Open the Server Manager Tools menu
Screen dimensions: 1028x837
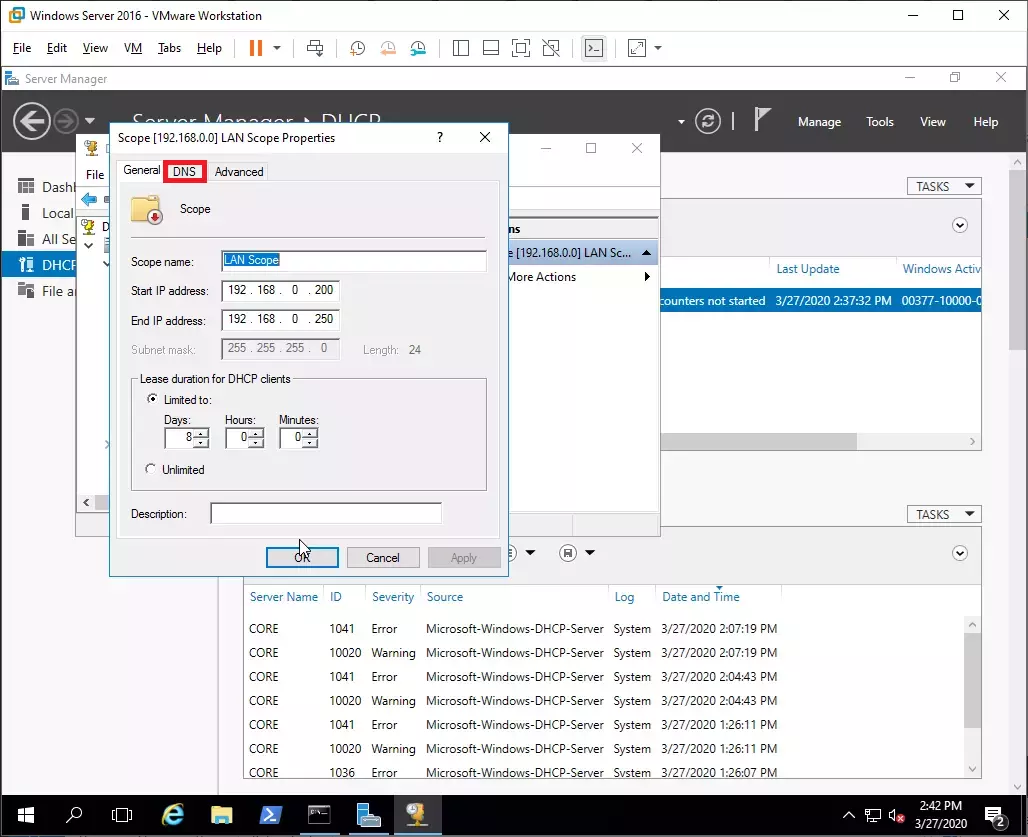[x=880, y=121]
